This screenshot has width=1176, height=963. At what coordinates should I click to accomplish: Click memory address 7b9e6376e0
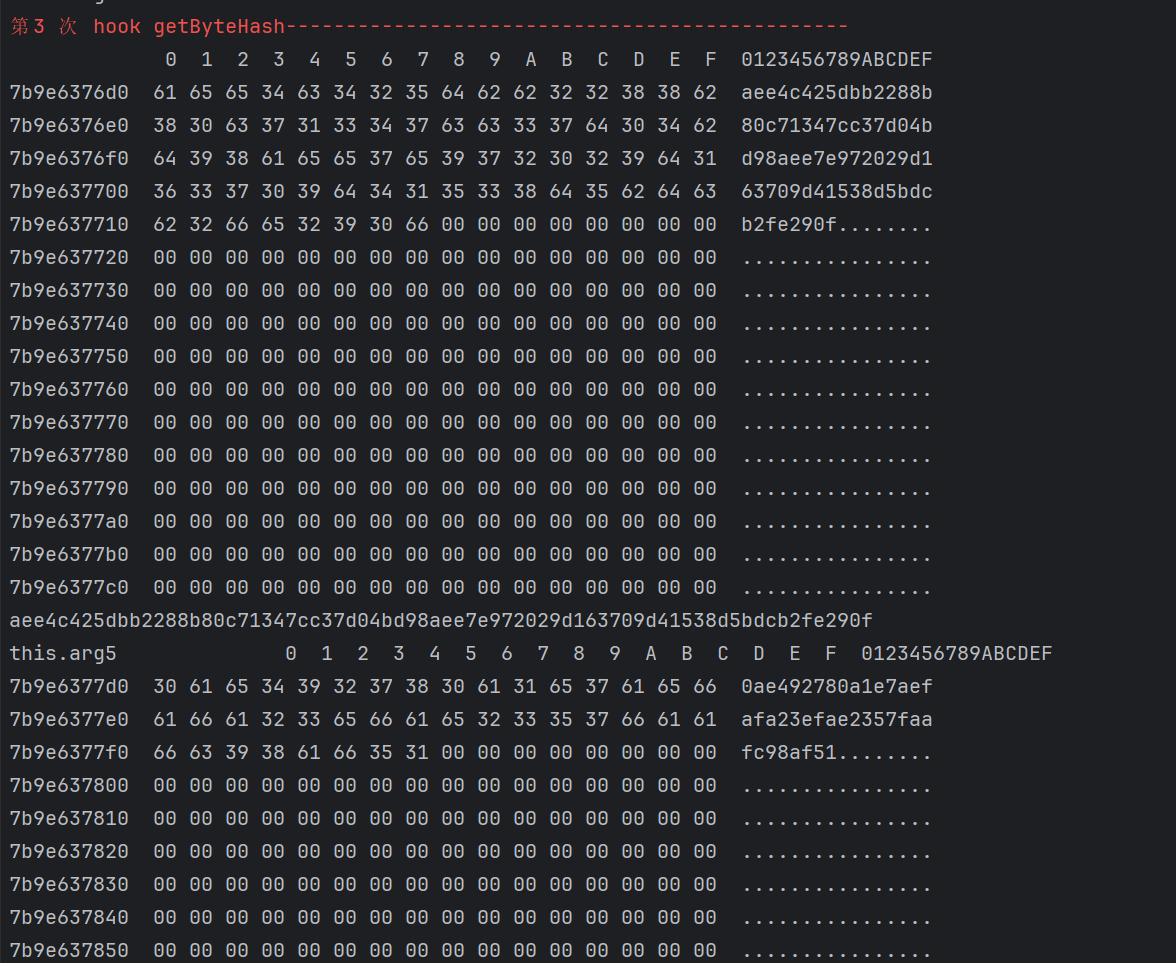click(69, 126)
